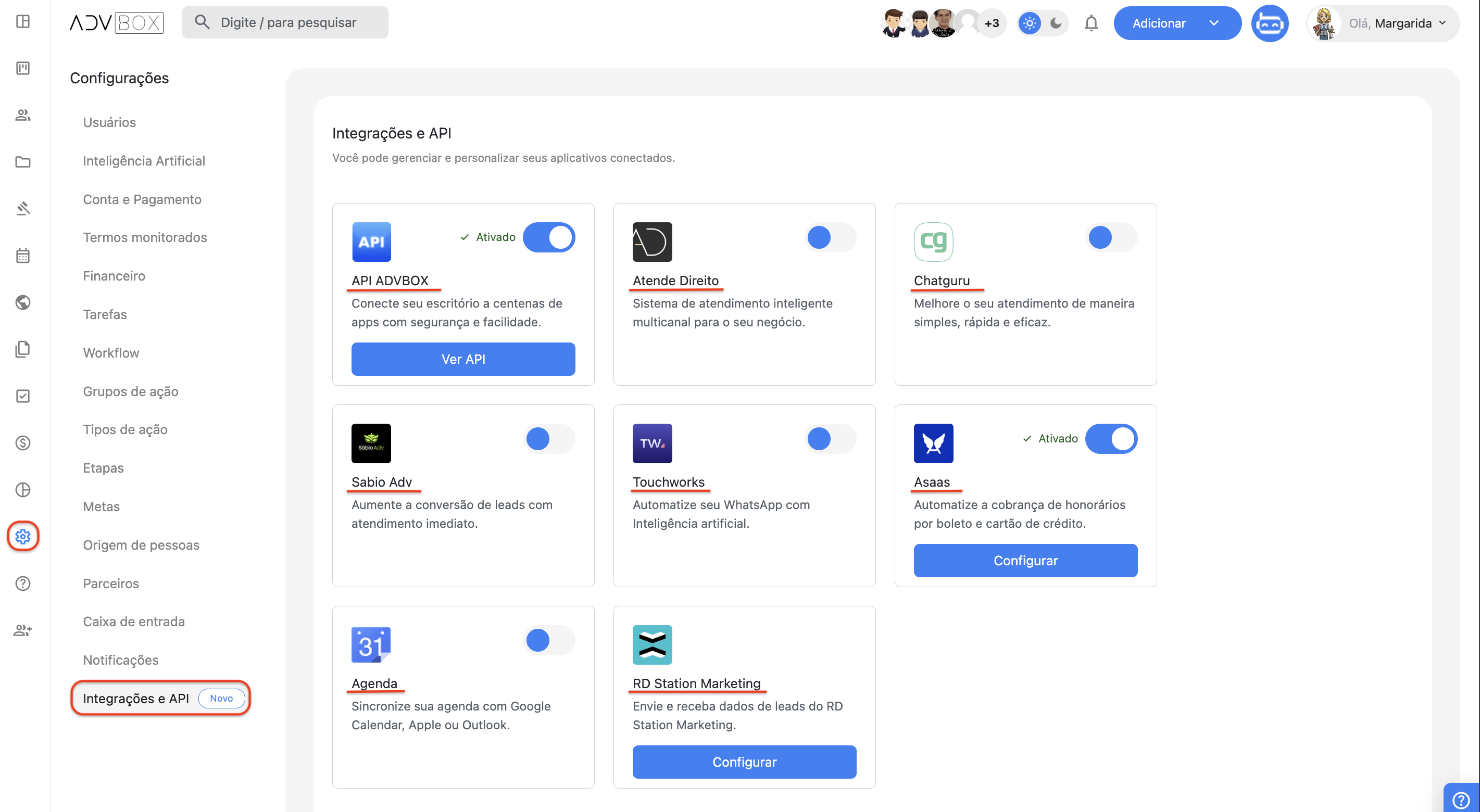Image resolution: width=1480 pixels, height=812 pixels.
Task: Open the checkbox tasks icon in sidebar
Action: (x=23, y=396)
